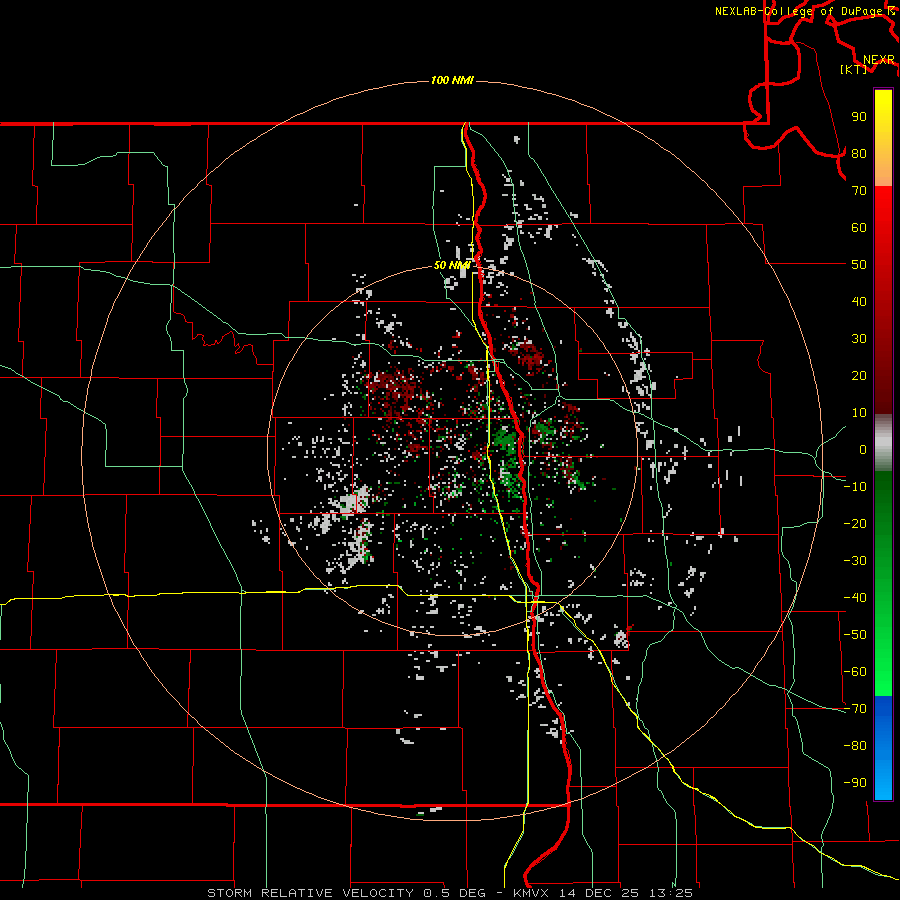The image size is (900, 900).
Task: Click the positive 10 scale value
Action: (x=859, y=413)
